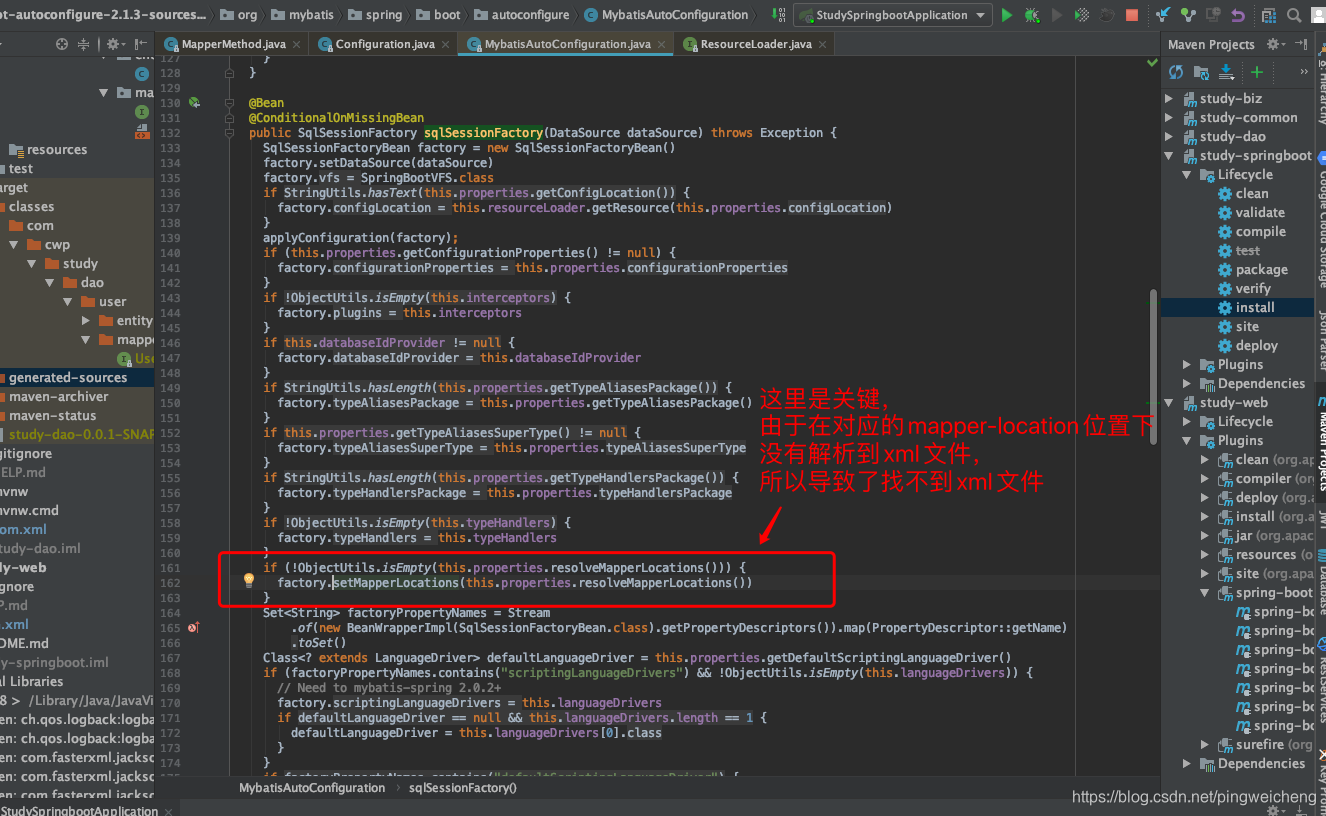
Task: Run StudySpringbootApplication with green play icon
Action: click(1007, 15)
